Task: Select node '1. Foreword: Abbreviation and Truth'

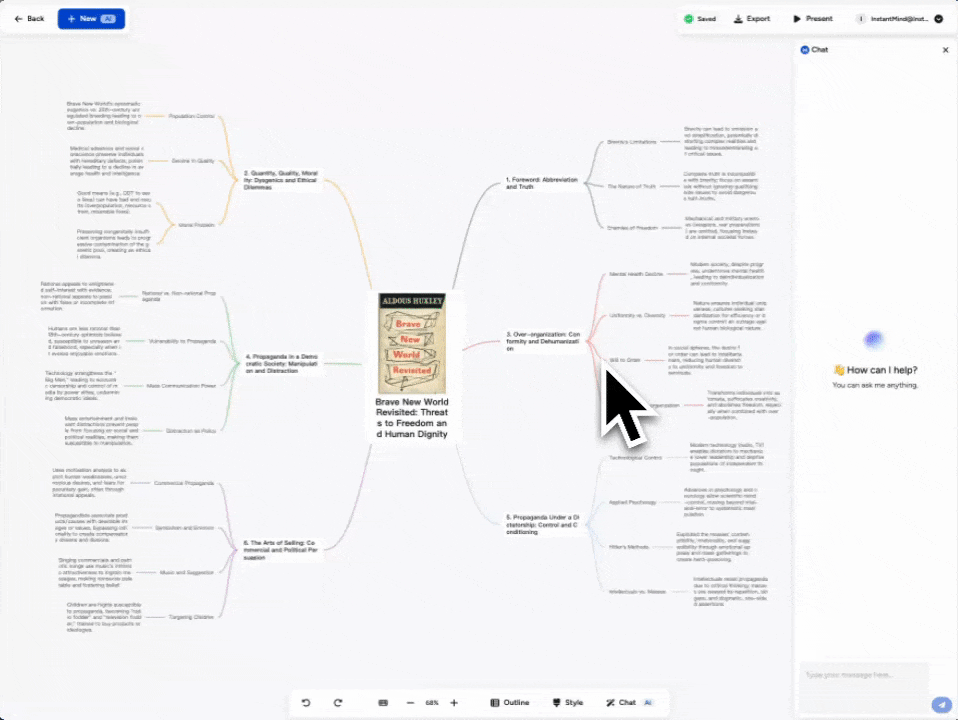Action: 541,183
